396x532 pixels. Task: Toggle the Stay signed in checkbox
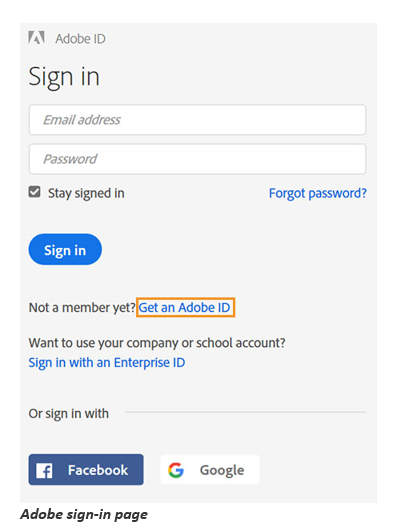[x=34, y=192]
